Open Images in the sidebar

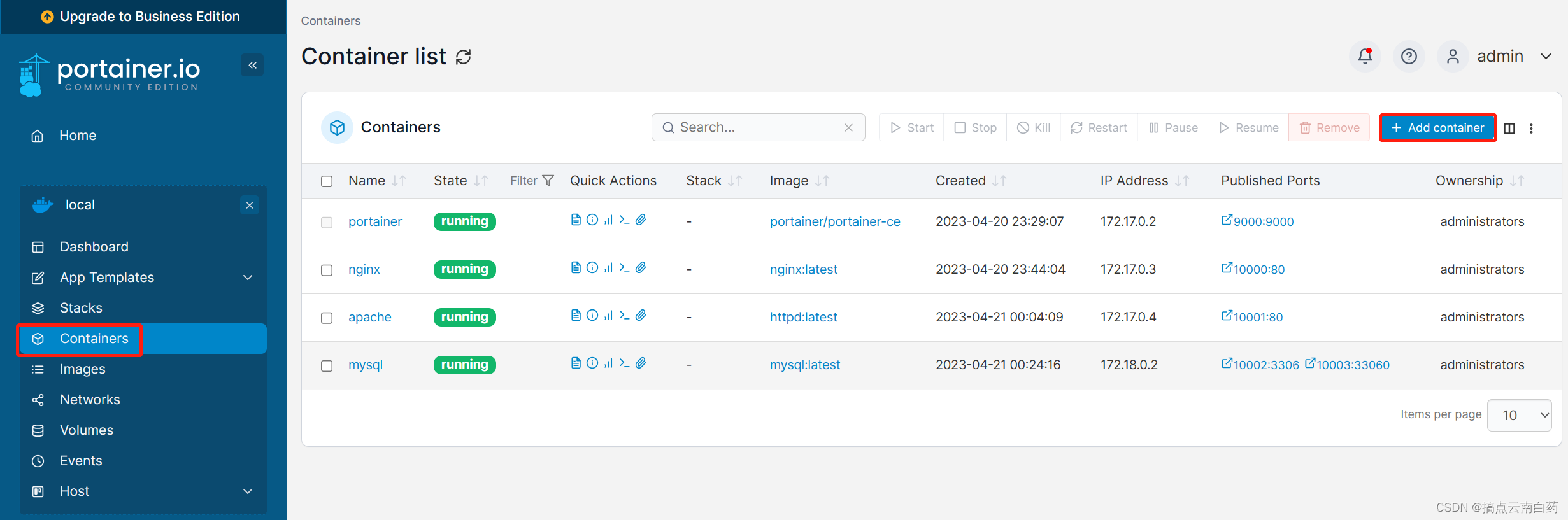tap(143, 369)
